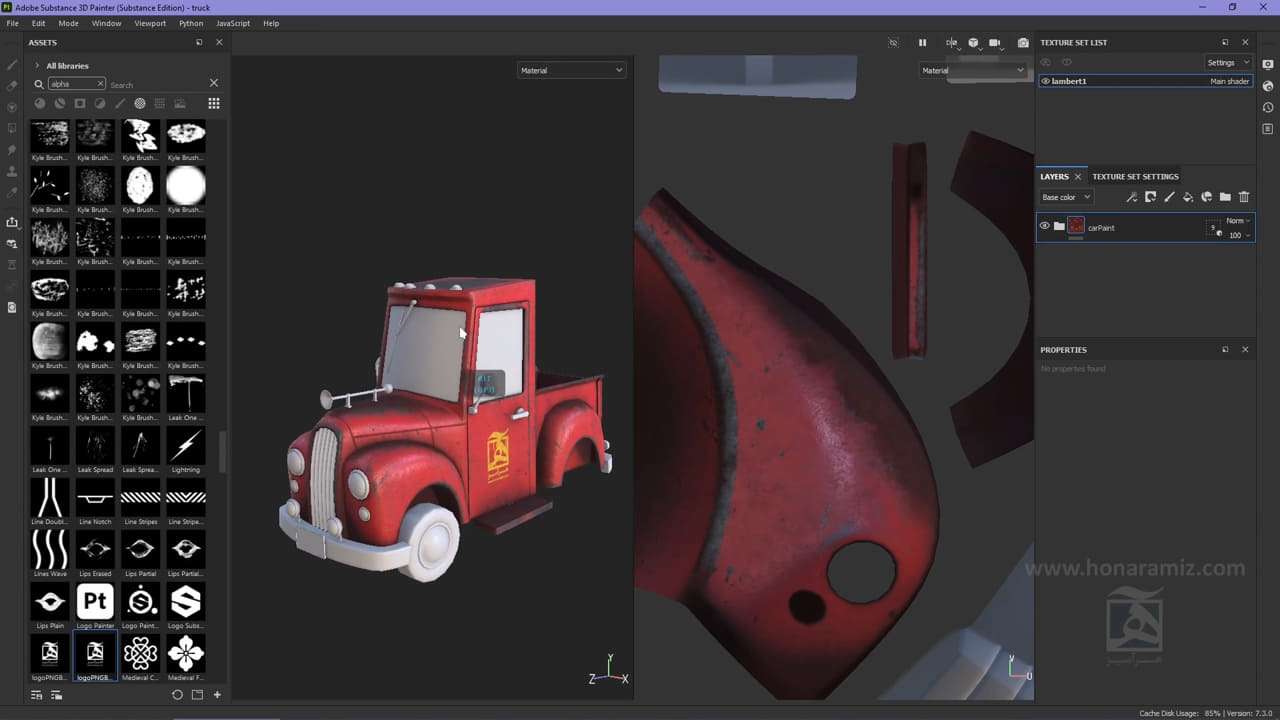Add a fill layer with bucket icon

(1188, 197)
